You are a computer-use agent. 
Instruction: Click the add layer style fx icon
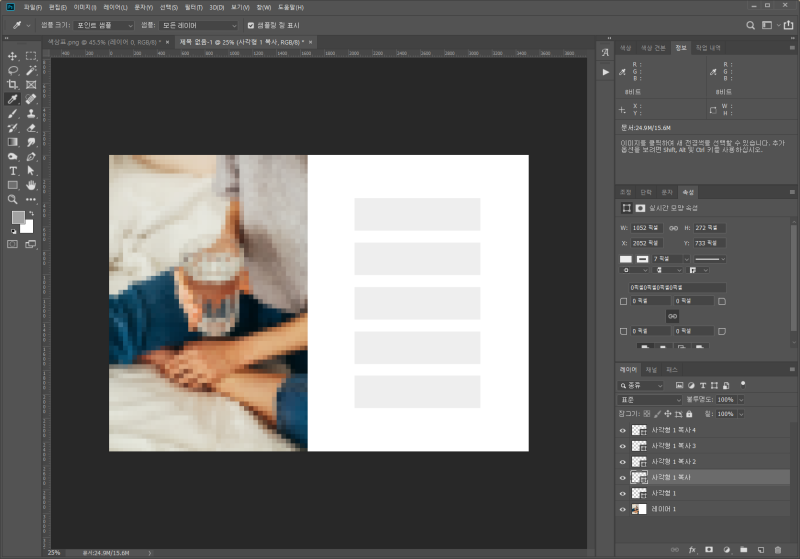[x=692, y=549]
